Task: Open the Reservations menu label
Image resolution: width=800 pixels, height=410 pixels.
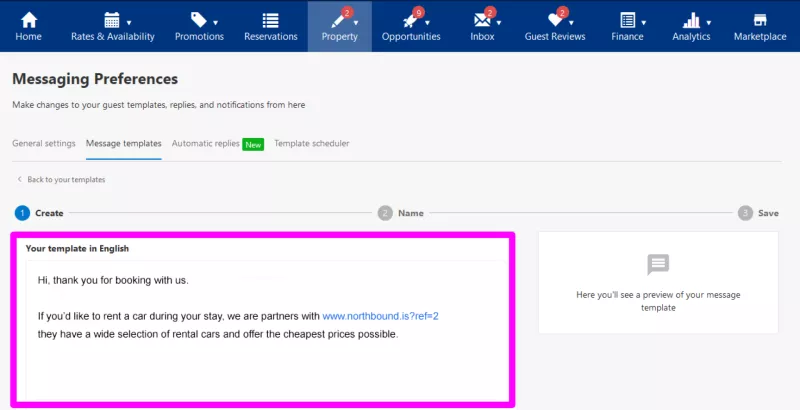Action: point(270,37)
